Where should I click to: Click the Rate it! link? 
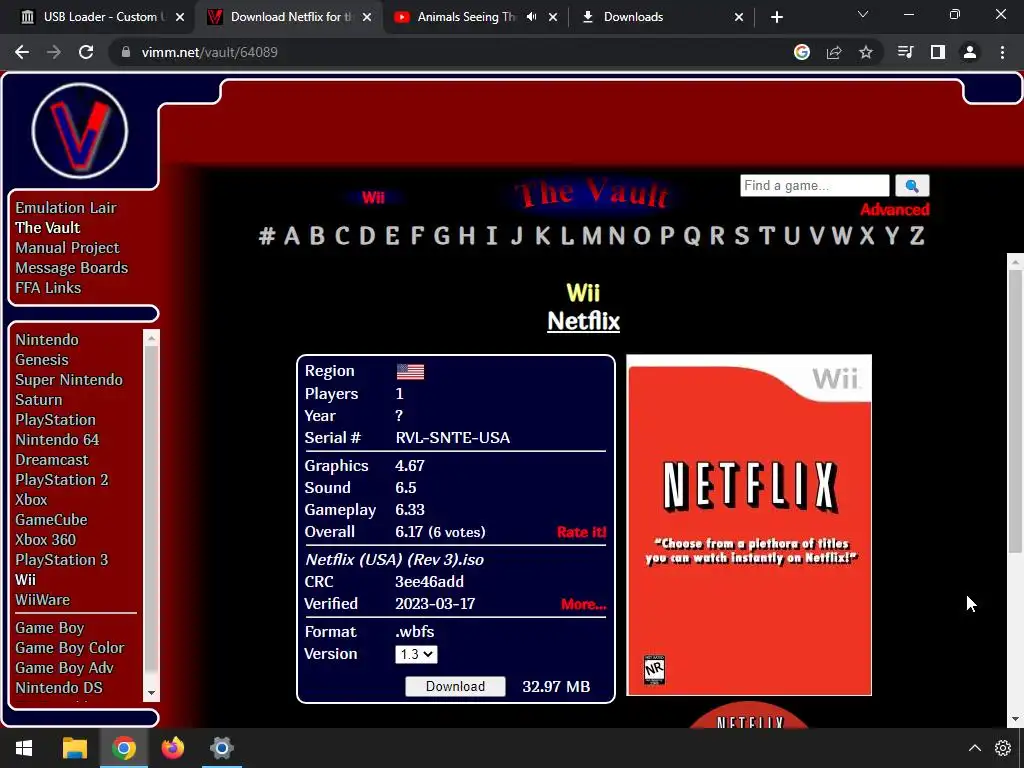581,532
